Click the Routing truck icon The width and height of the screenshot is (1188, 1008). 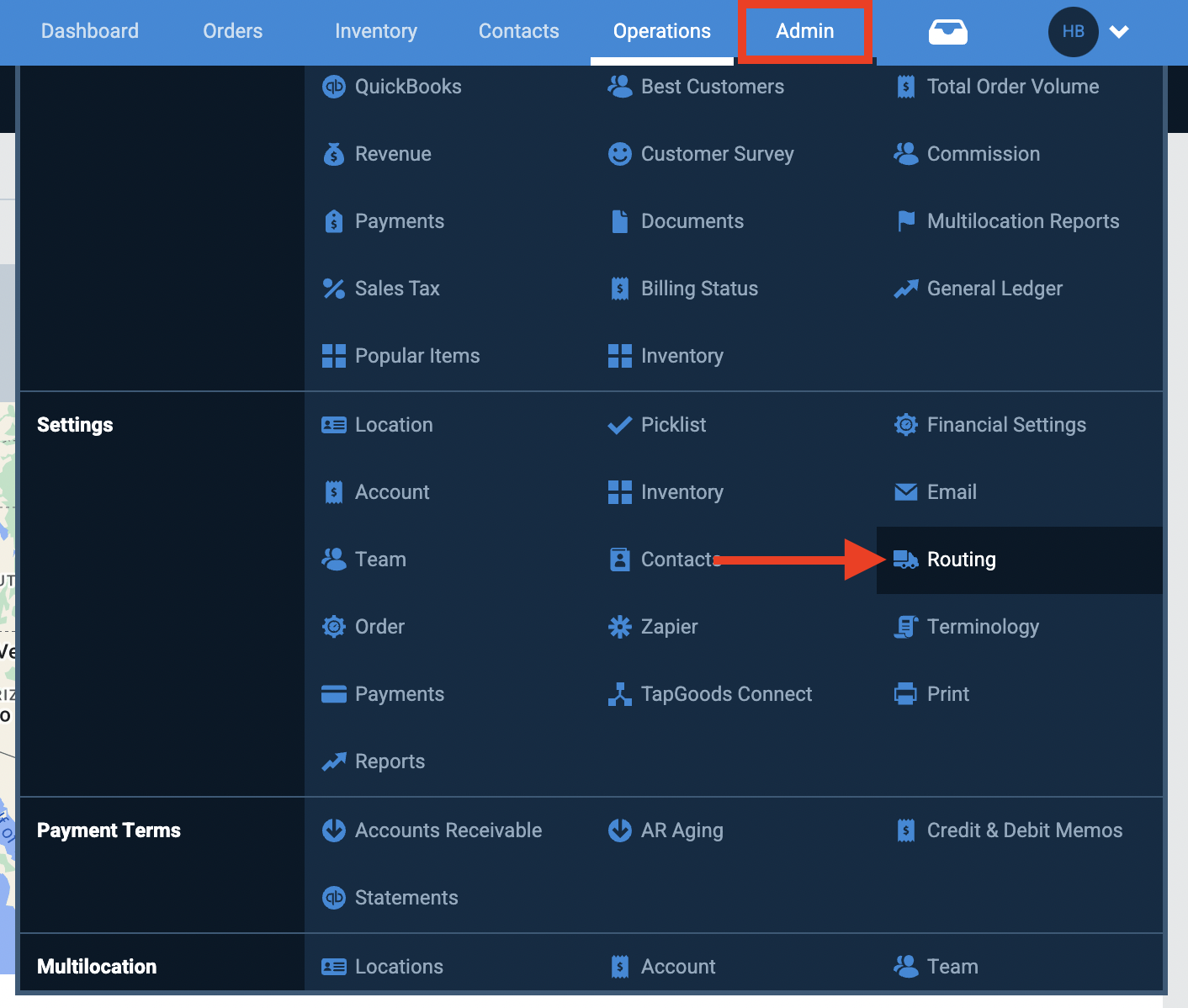[906, 560]
